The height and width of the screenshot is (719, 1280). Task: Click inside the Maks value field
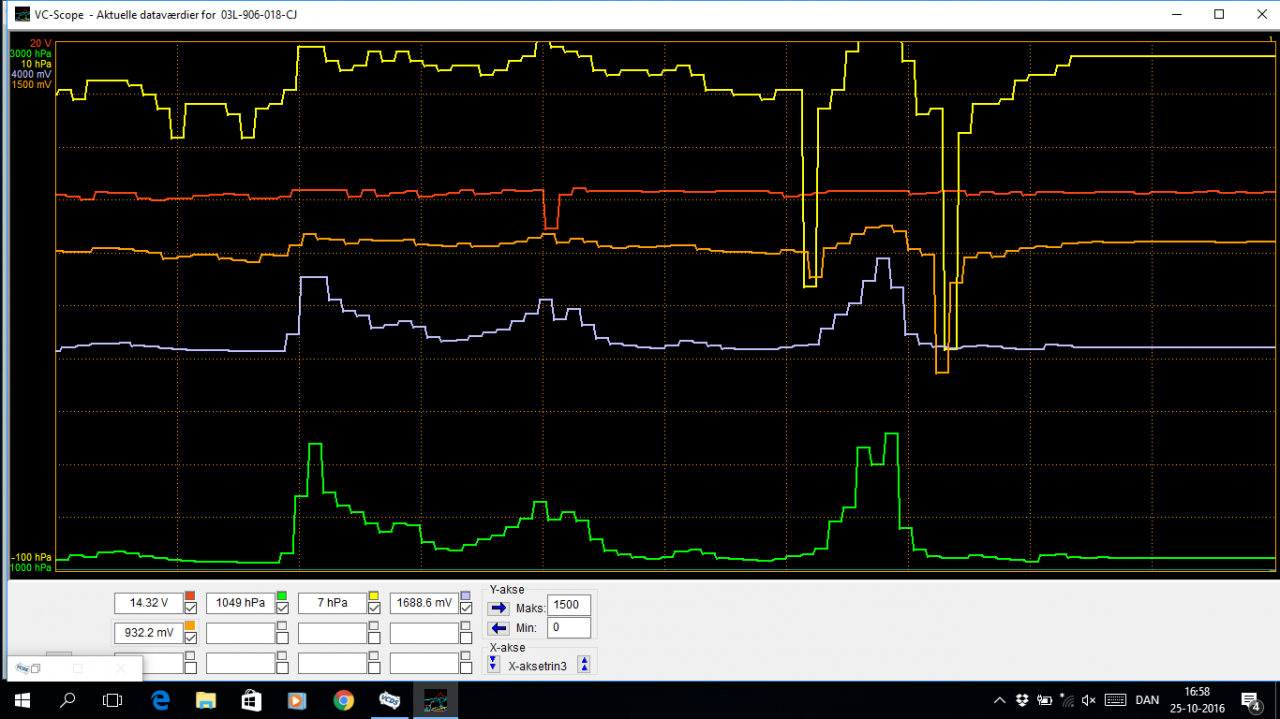click(x=567, y=605)
